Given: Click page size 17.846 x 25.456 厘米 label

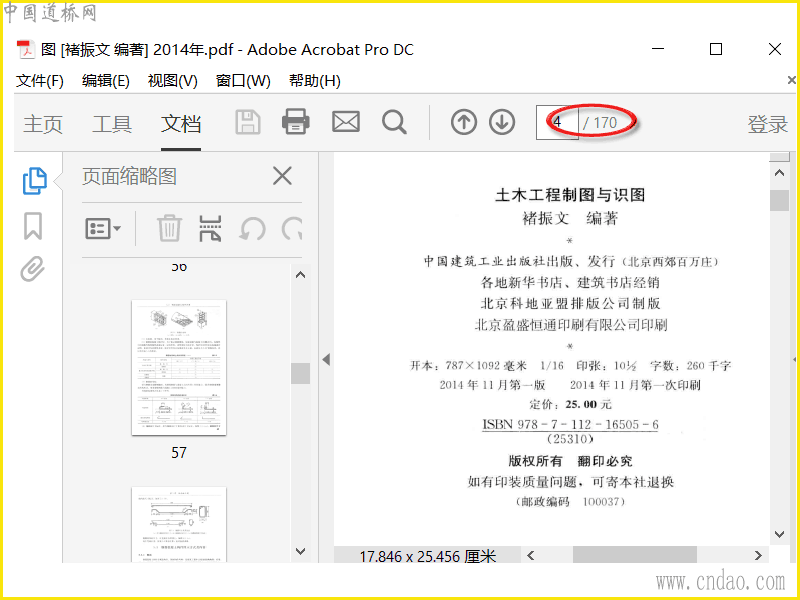Looking at the screenshot, I should pos(428,556).
